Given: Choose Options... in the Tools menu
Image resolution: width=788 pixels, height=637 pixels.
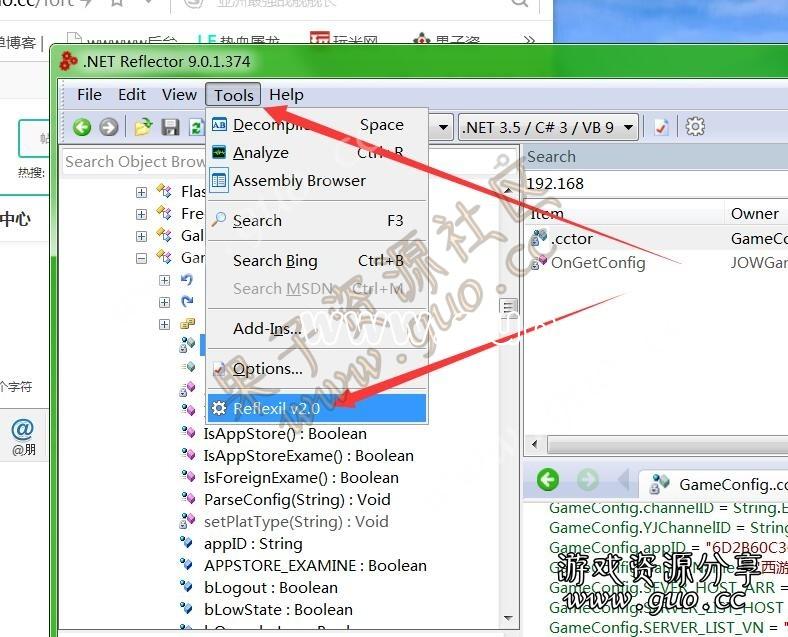Looking at the screenshot, I should 267,369.
